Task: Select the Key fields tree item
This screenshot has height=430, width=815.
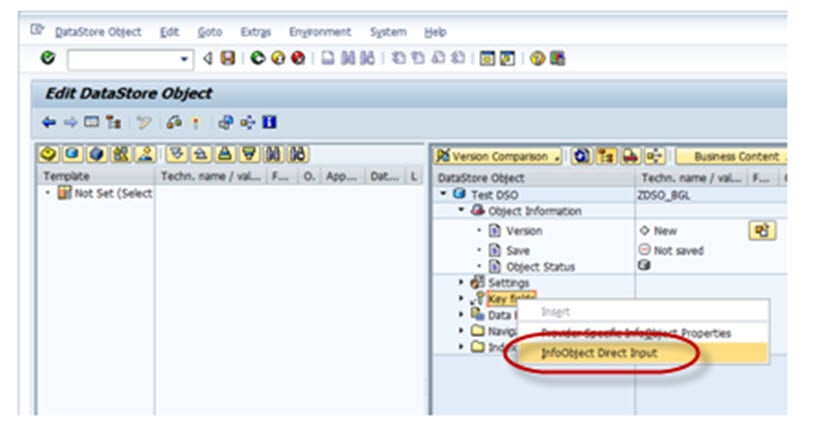Action: point(511,299)
